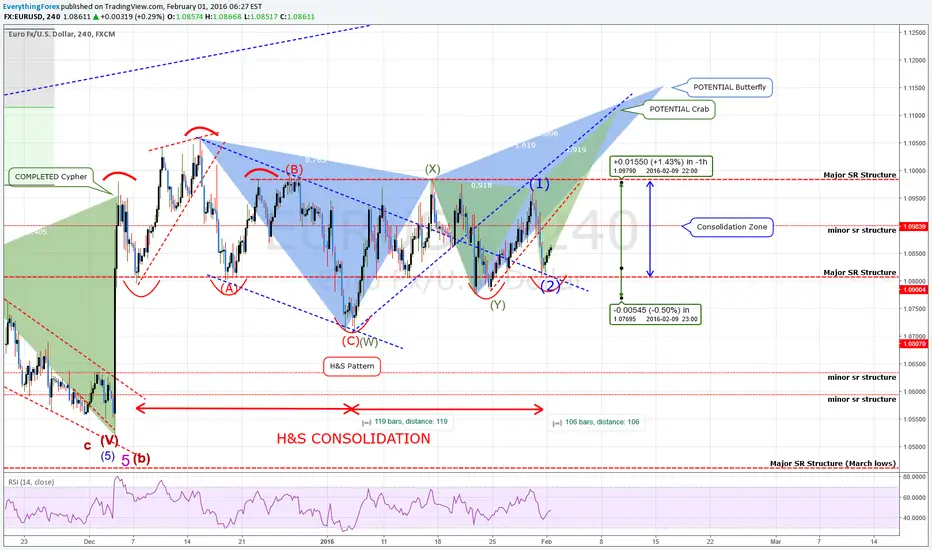This screenshot has height=550, width=932.
Task: Select the blue (2) wave label
Action: pos(550,286)
